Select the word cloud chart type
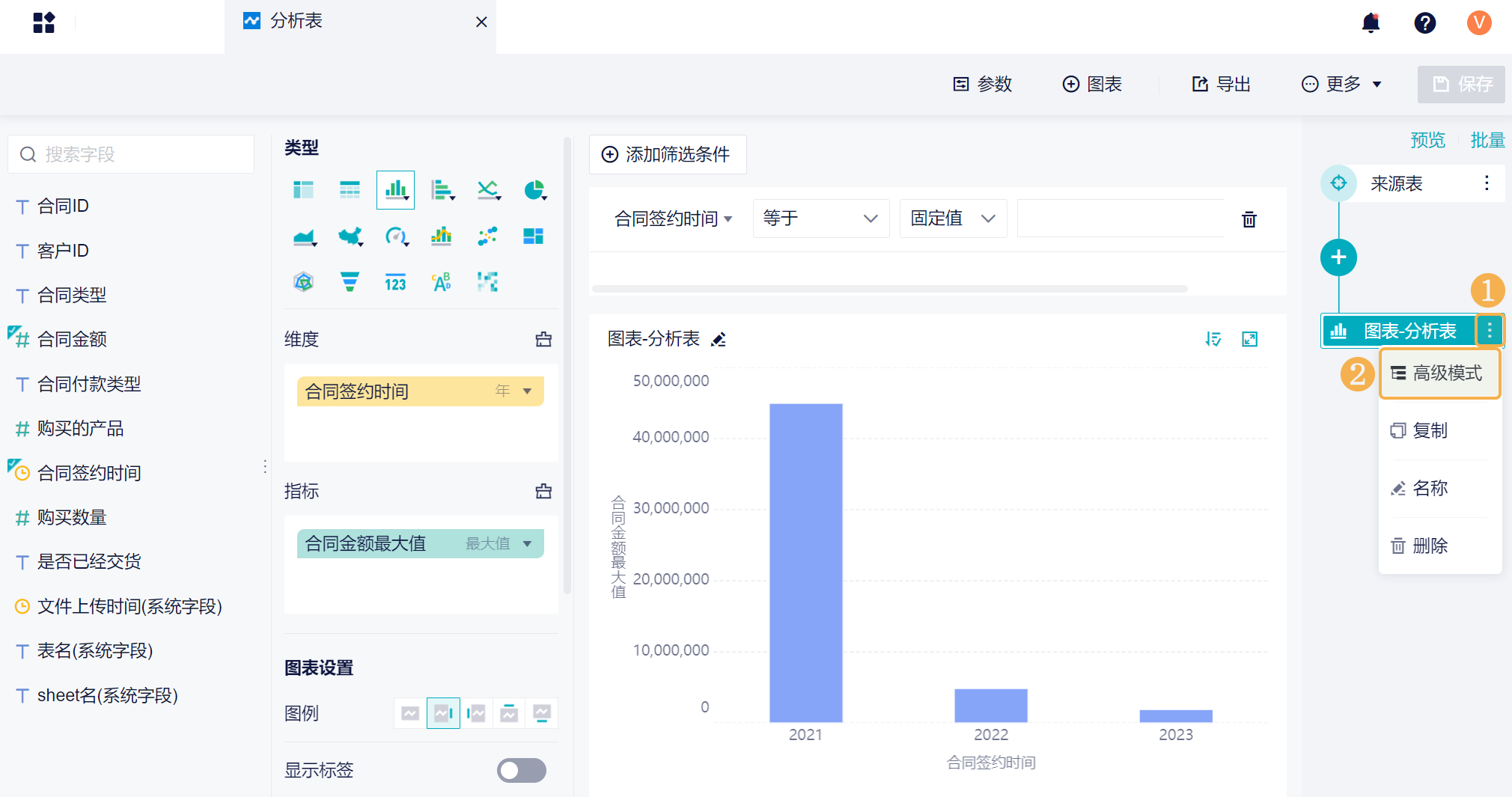The image size is (1512, 797). pyautogui.click(x=442, y=282)
